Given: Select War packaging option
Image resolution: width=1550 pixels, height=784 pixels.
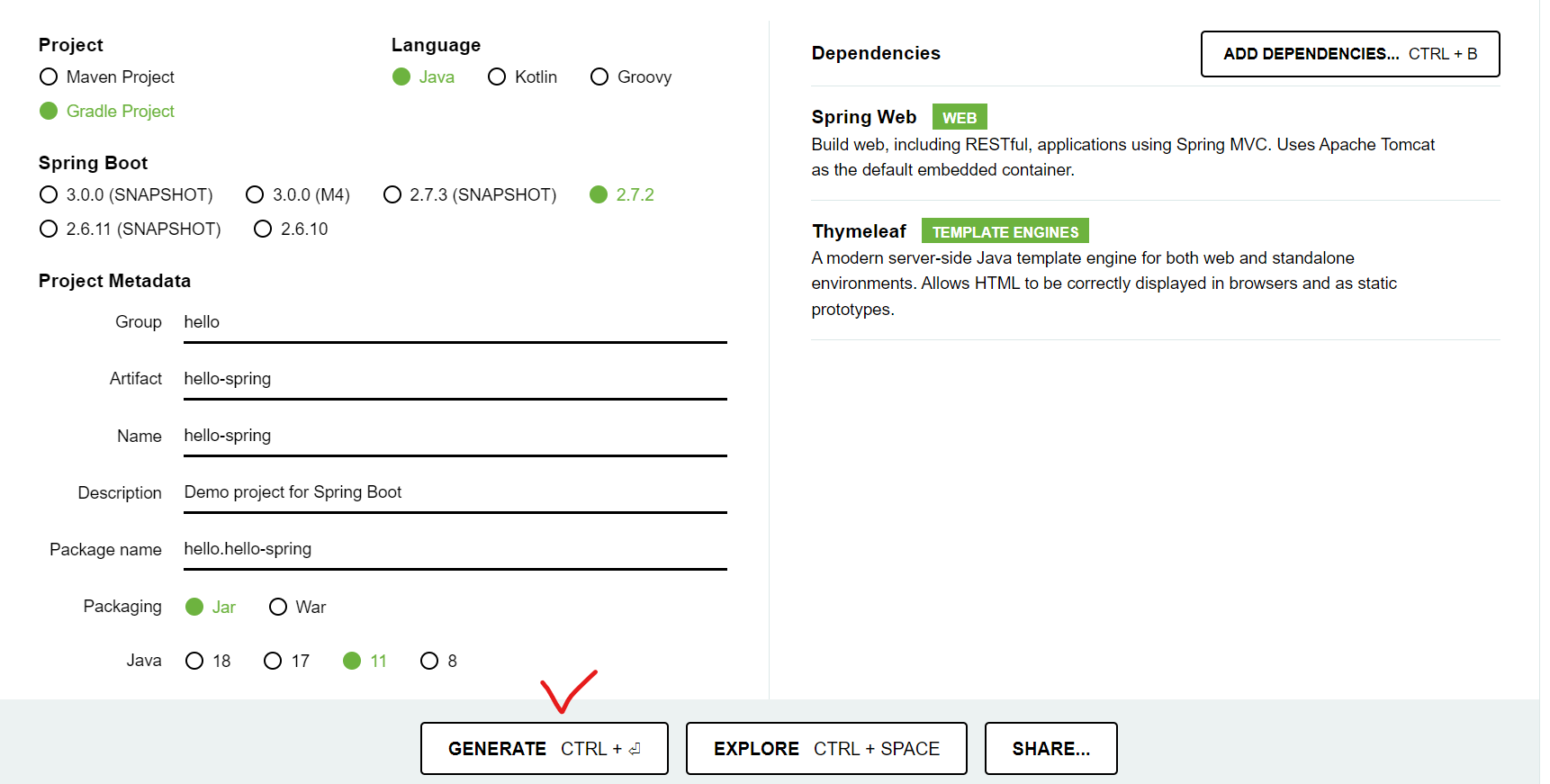Looking at the screenshot, I should point(278,607).
